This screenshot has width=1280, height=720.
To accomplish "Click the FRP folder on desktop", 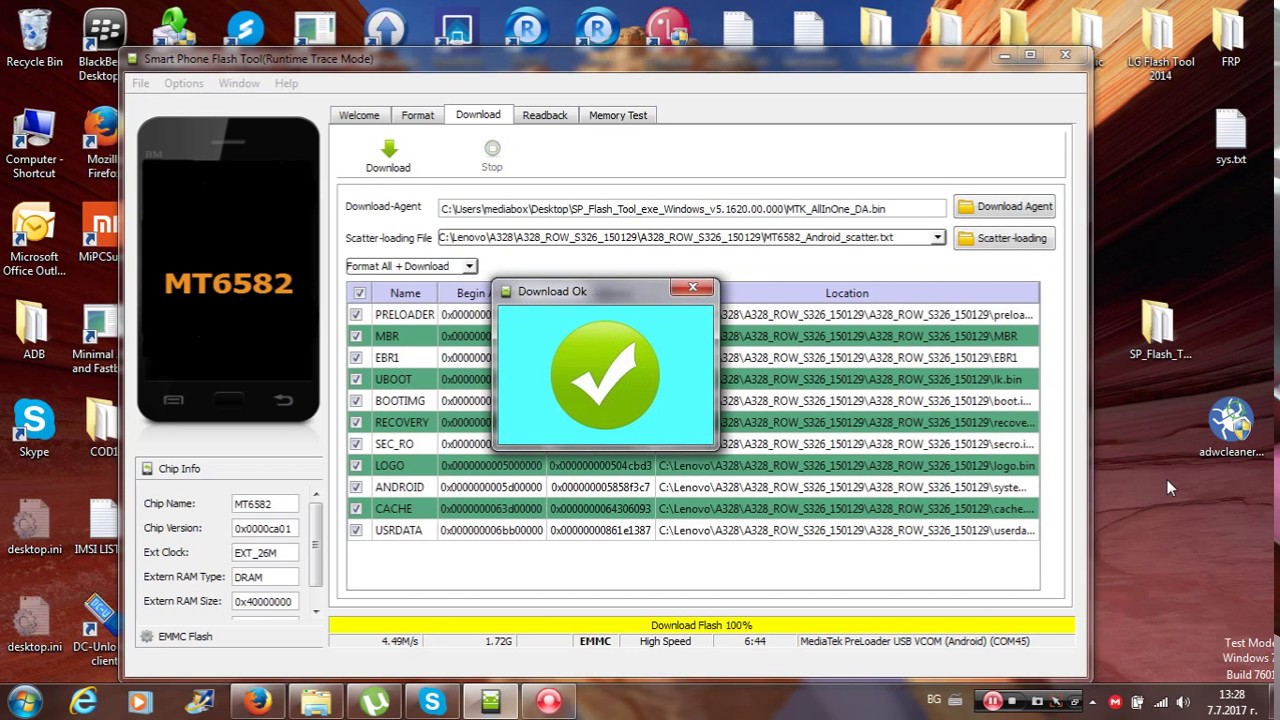I will 1231,39.
